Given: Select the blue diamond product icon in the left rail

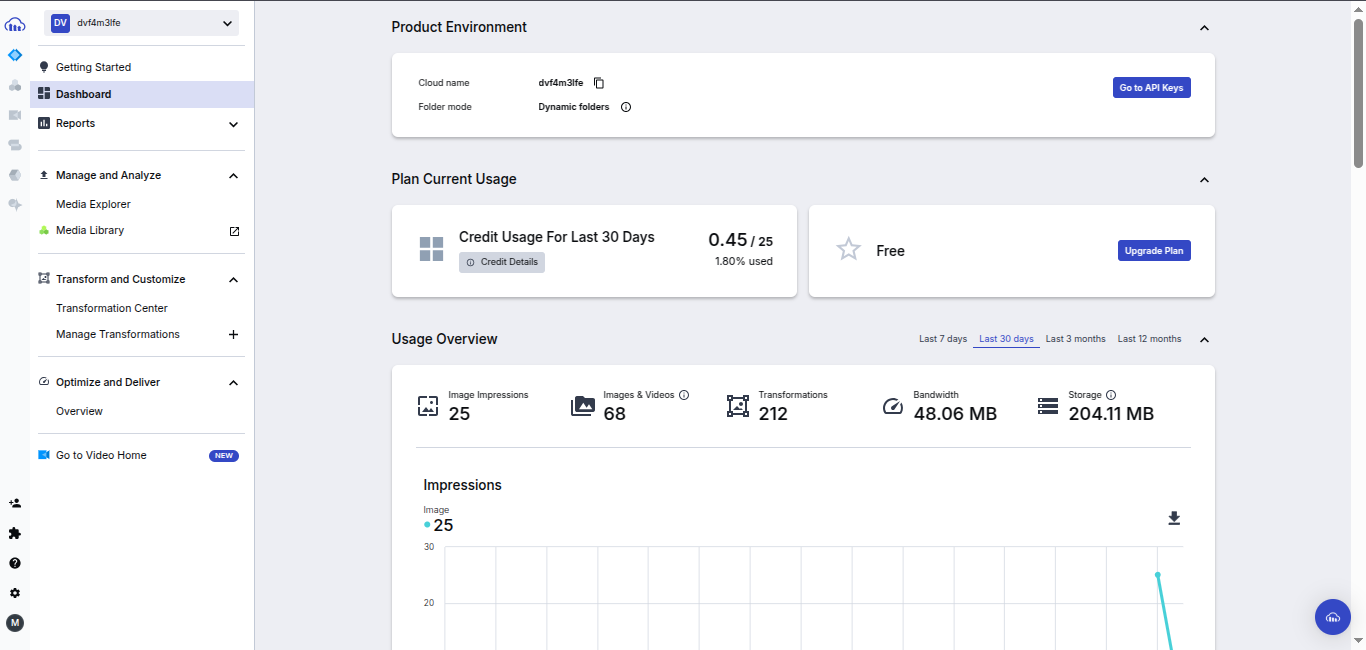Looking at the screenshot, I should (15, 55).
